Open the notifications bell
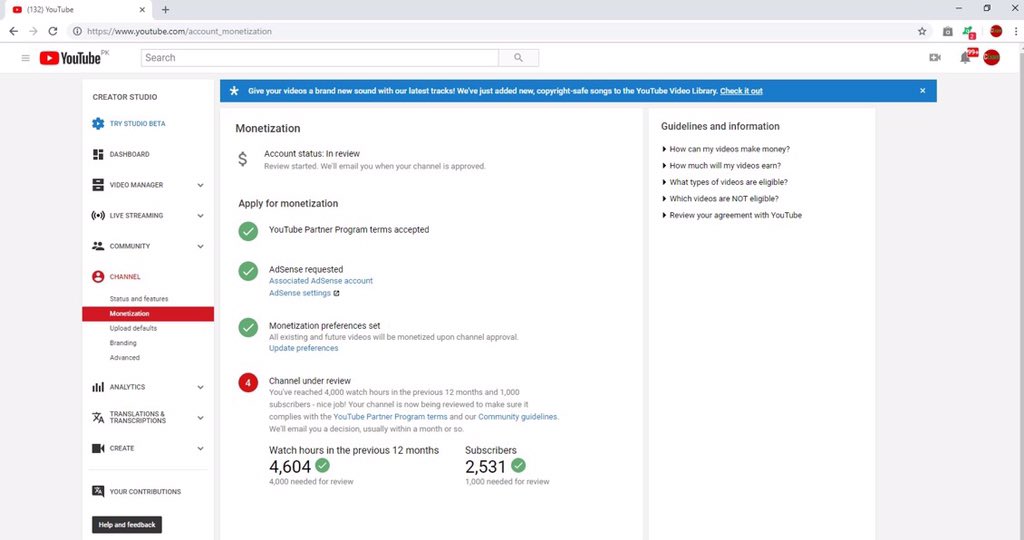1024x540 pixels. coord(965,57)
